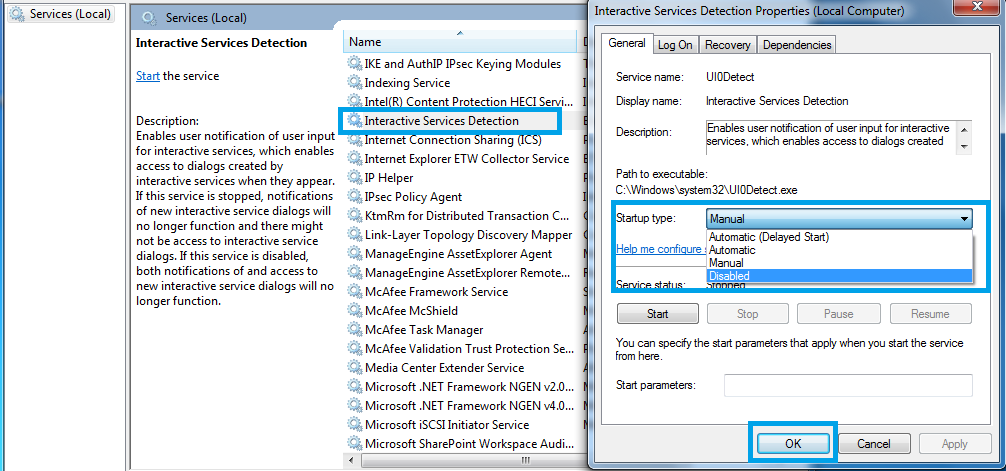The height and width of the screenshot is (471, 1006).
Task: Click gear icon of ManageEngine AssetExplorer Remote
Action: tap(354, 273)
